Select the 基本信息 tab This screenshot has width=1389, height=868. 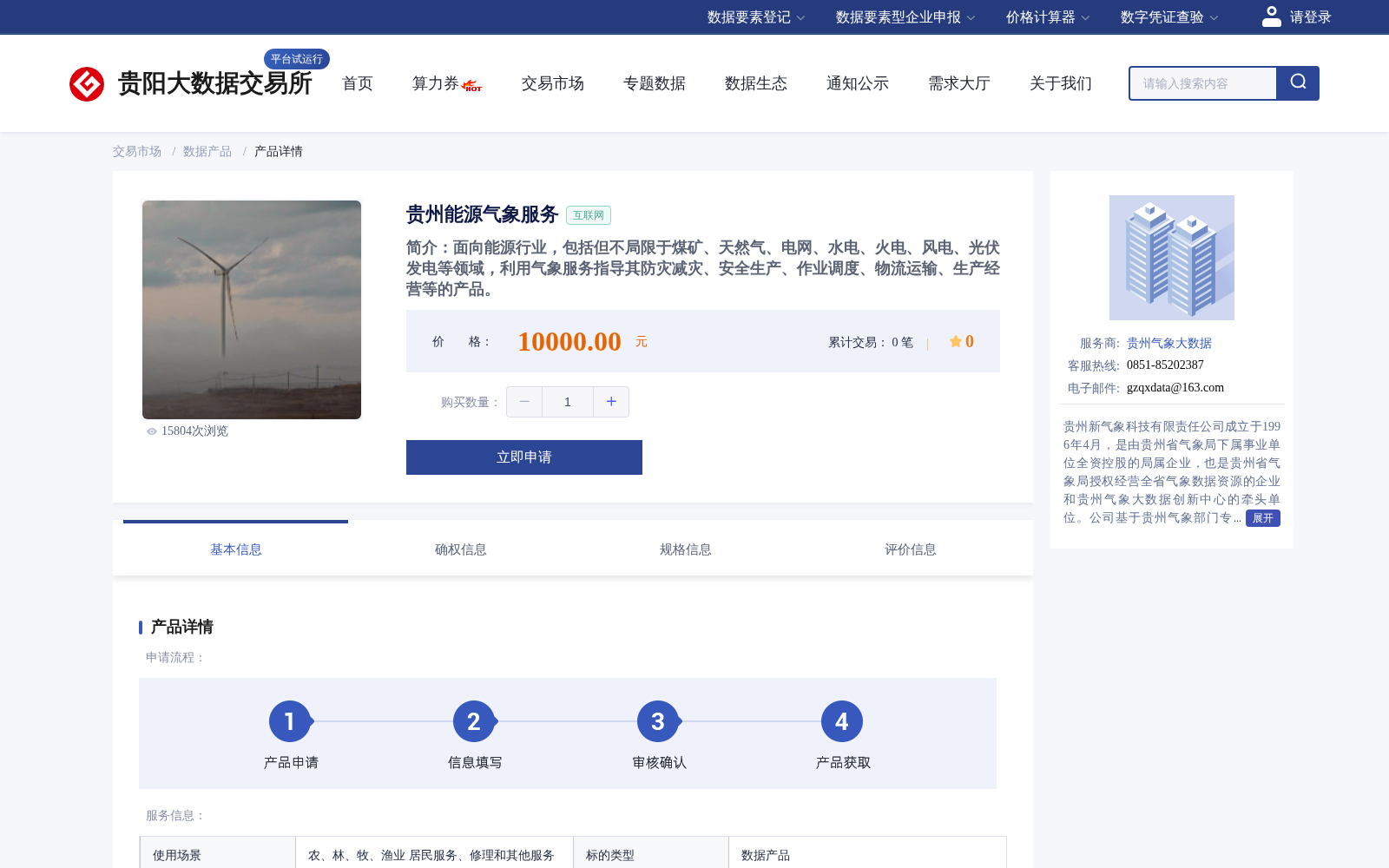(236, 549)
